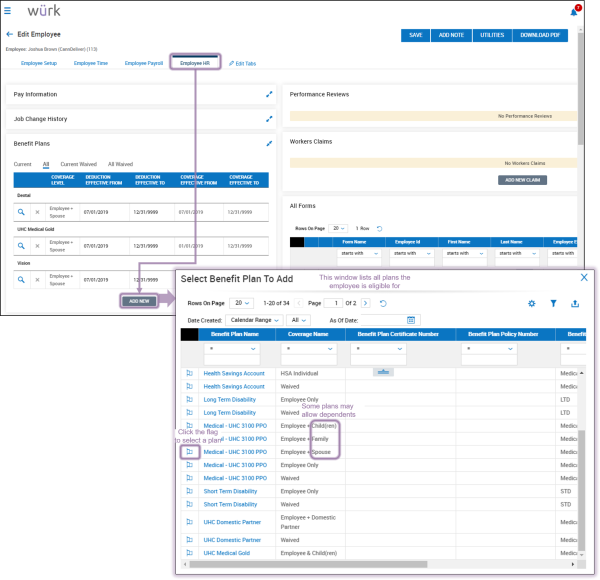Click ADD NEW under Benefit Plans
Viewport: 600px width, 580px height.
click(139, 301)
